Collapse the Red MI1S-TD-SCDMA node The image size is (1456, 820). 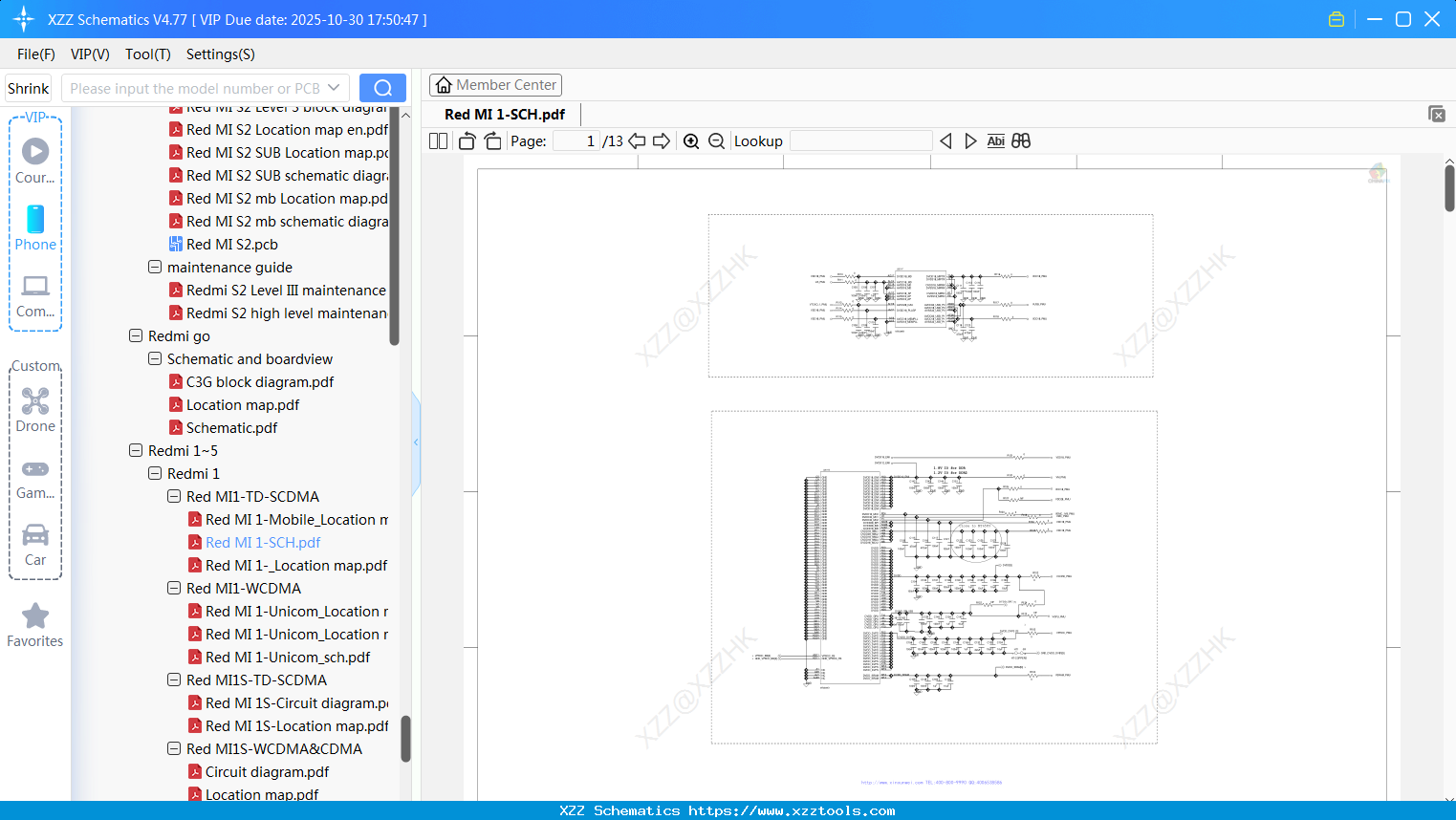tap(174, 680)
